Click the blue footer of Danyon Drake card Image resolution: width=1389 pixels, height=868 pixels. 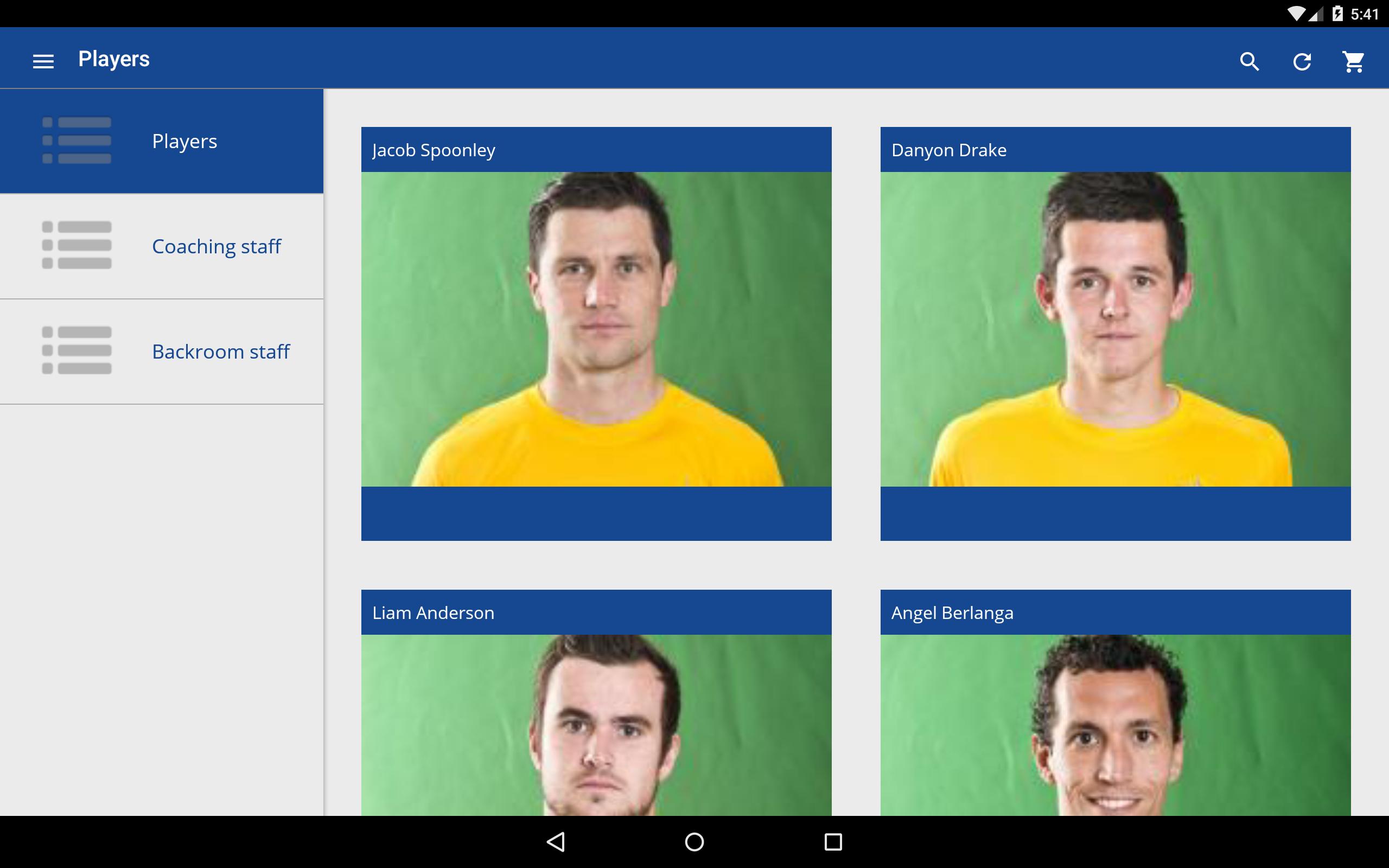pyautogui.click(x=1115, y=513)
